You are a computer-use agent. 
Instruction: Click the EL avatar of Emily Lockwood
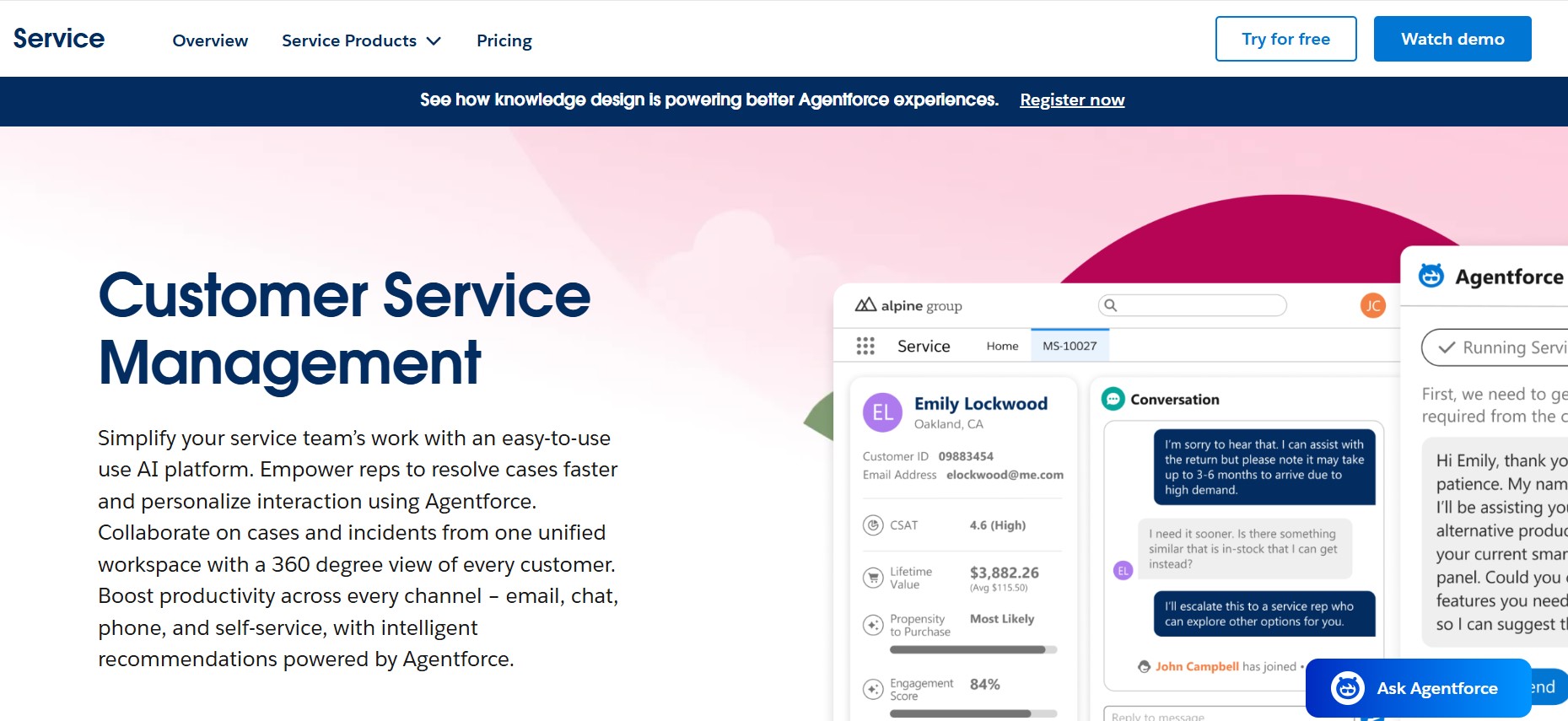(882, 412)
